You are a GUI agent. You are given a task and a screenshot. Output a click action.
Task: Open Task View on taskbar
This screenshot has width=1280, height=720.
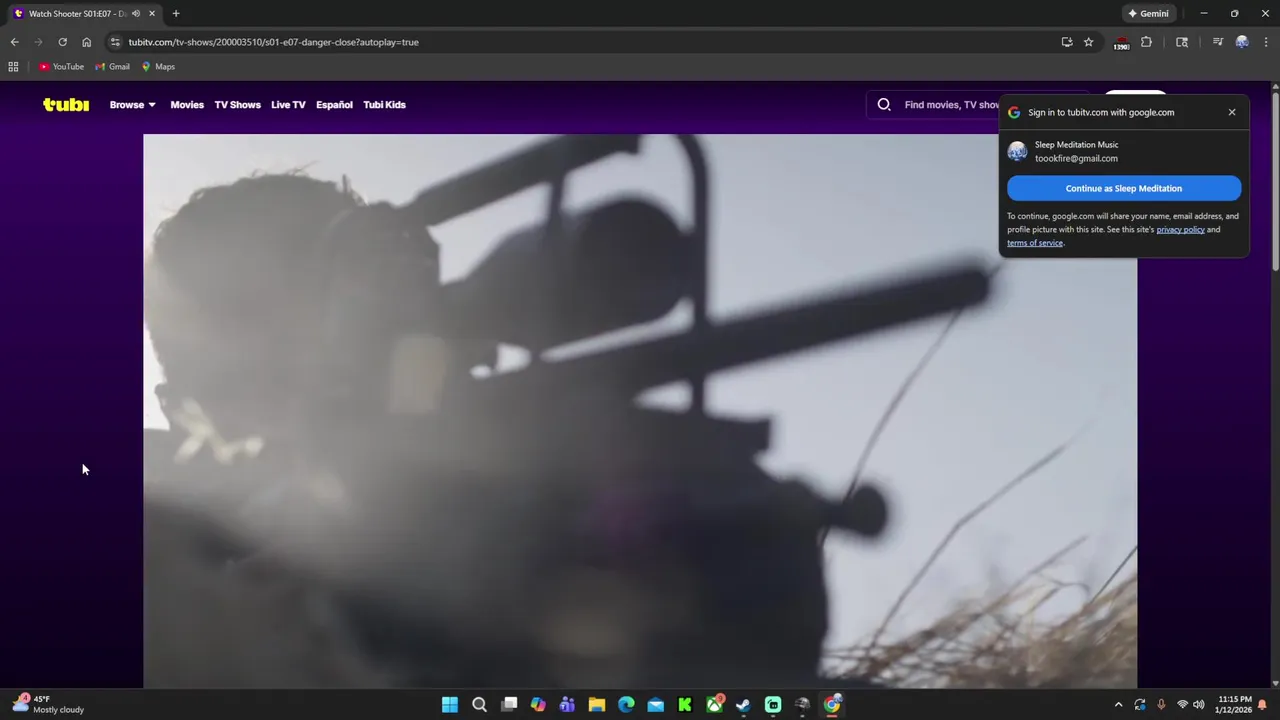(x=509, y=705)
